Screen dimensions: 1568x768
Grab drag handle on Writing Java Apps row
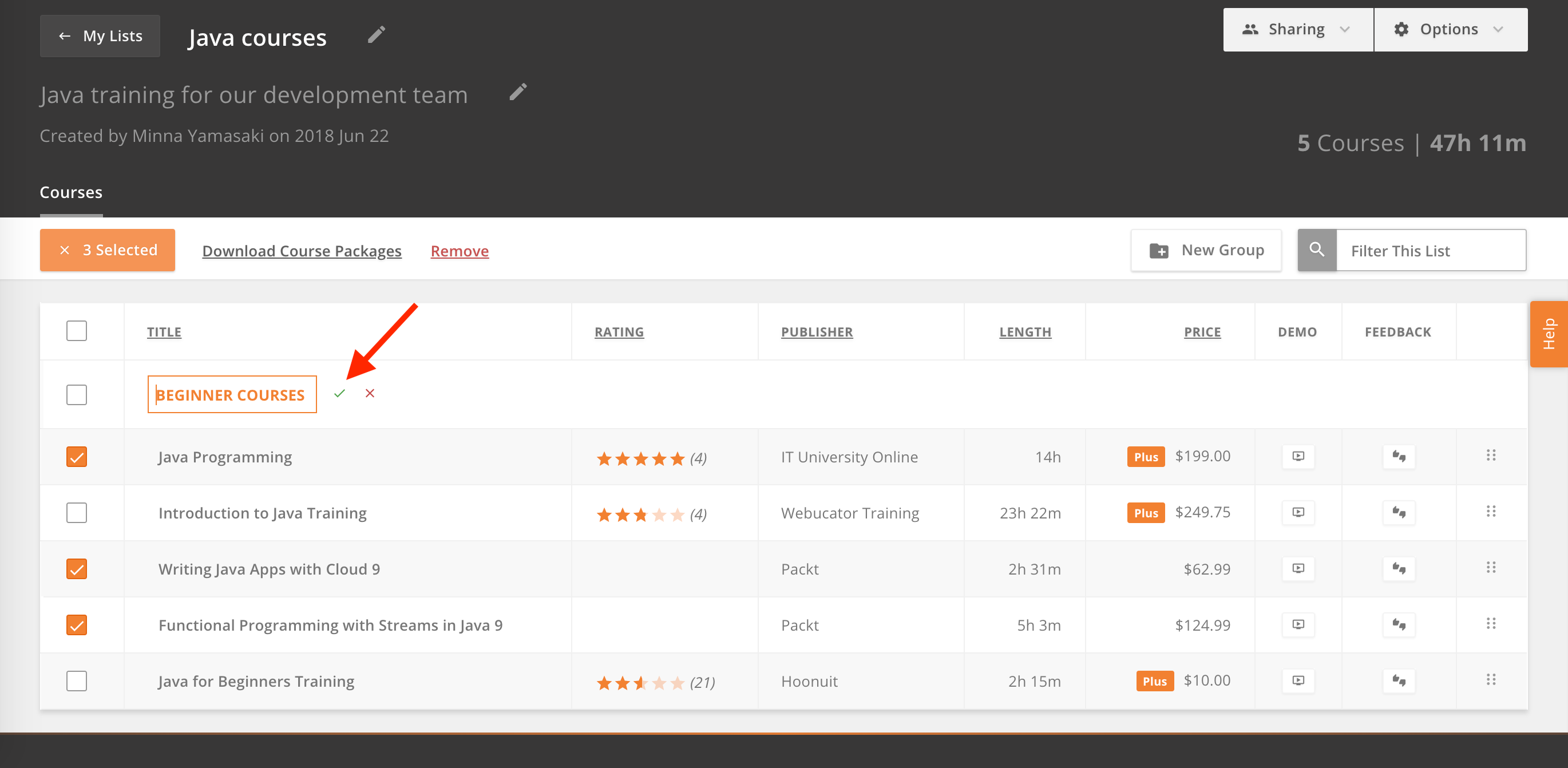[1491, 568]
